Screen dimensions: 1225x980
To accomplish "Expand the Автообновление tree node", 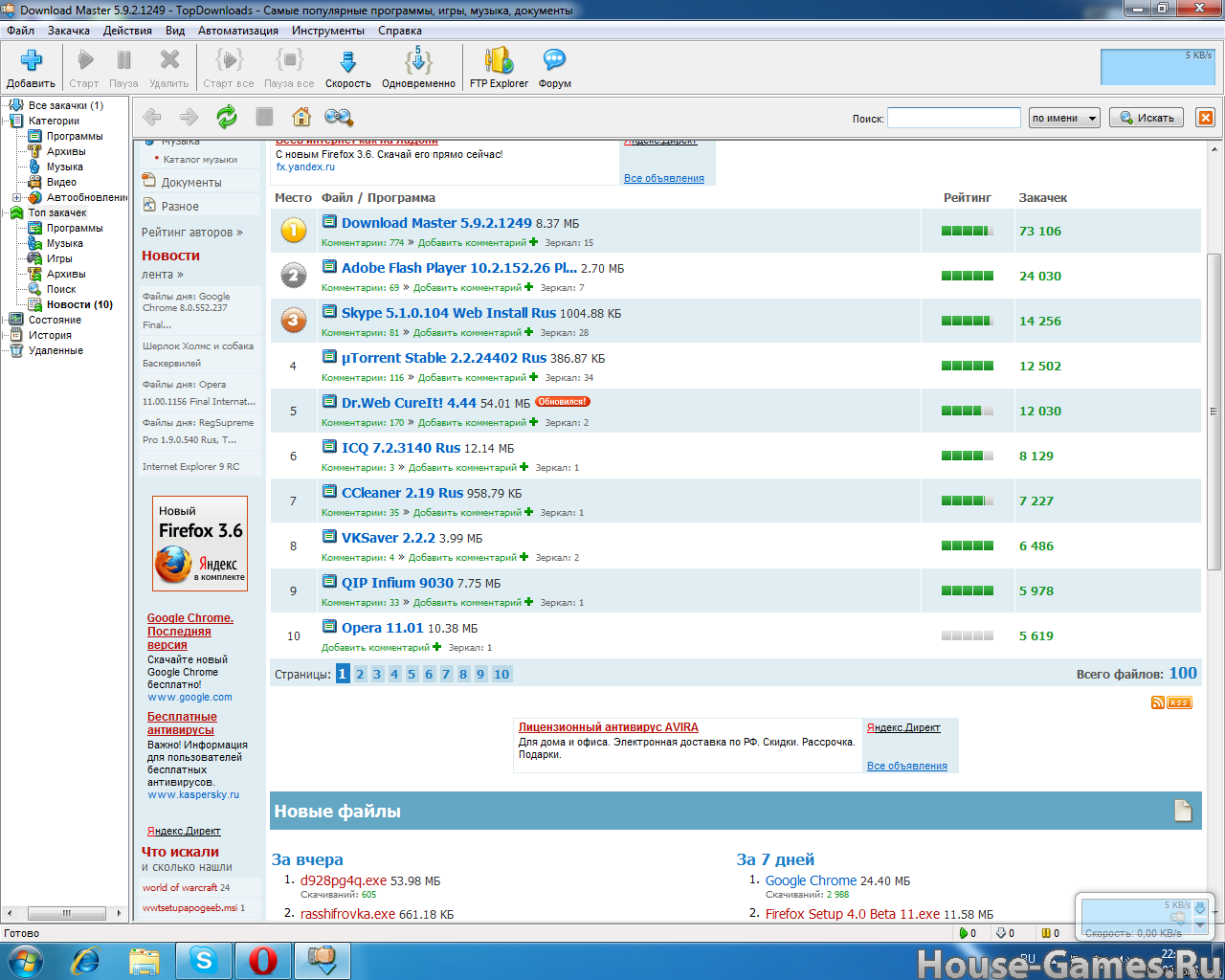I will click(16, 197).
